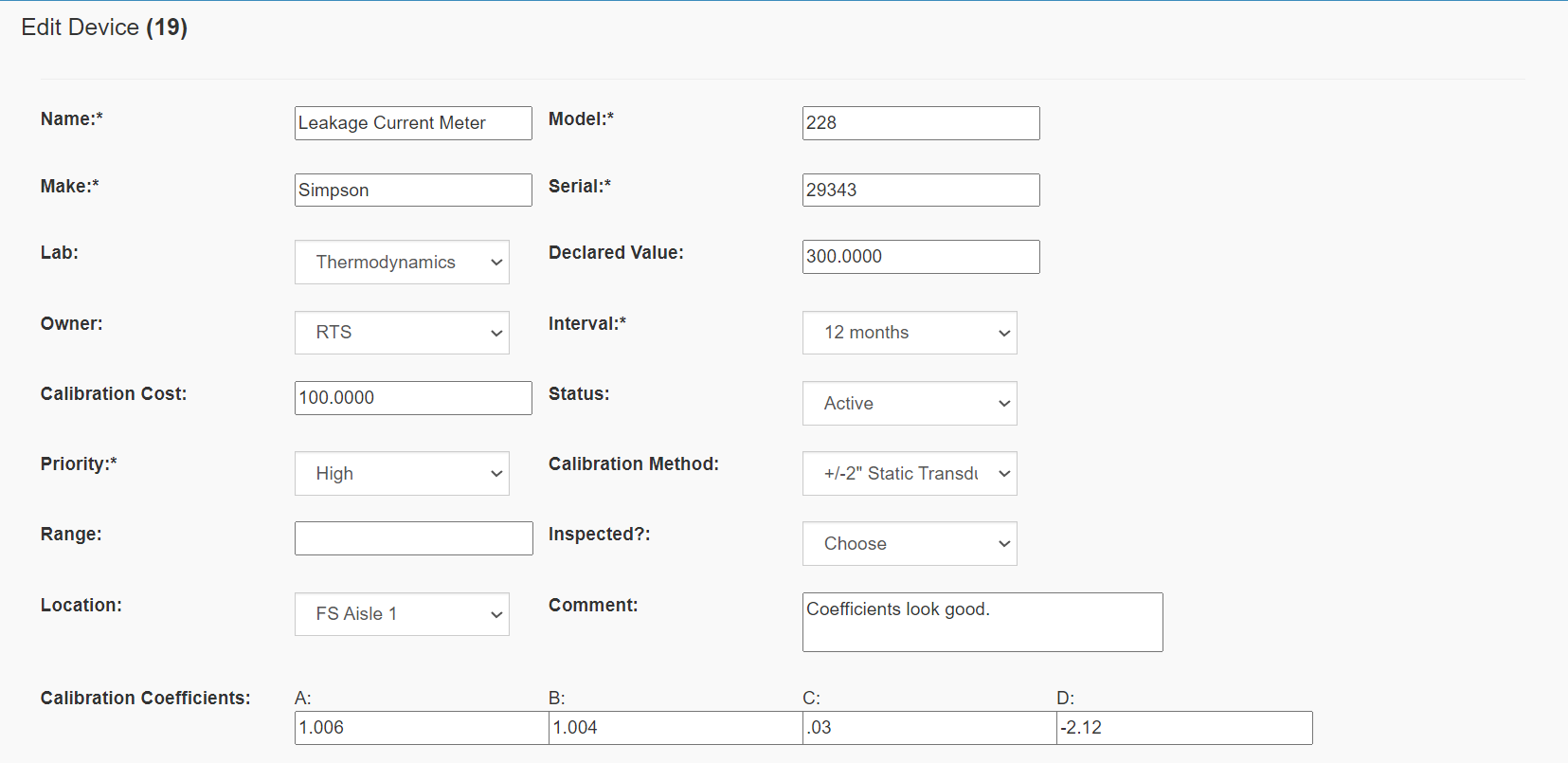Click the Name input field

coord(413,123)
